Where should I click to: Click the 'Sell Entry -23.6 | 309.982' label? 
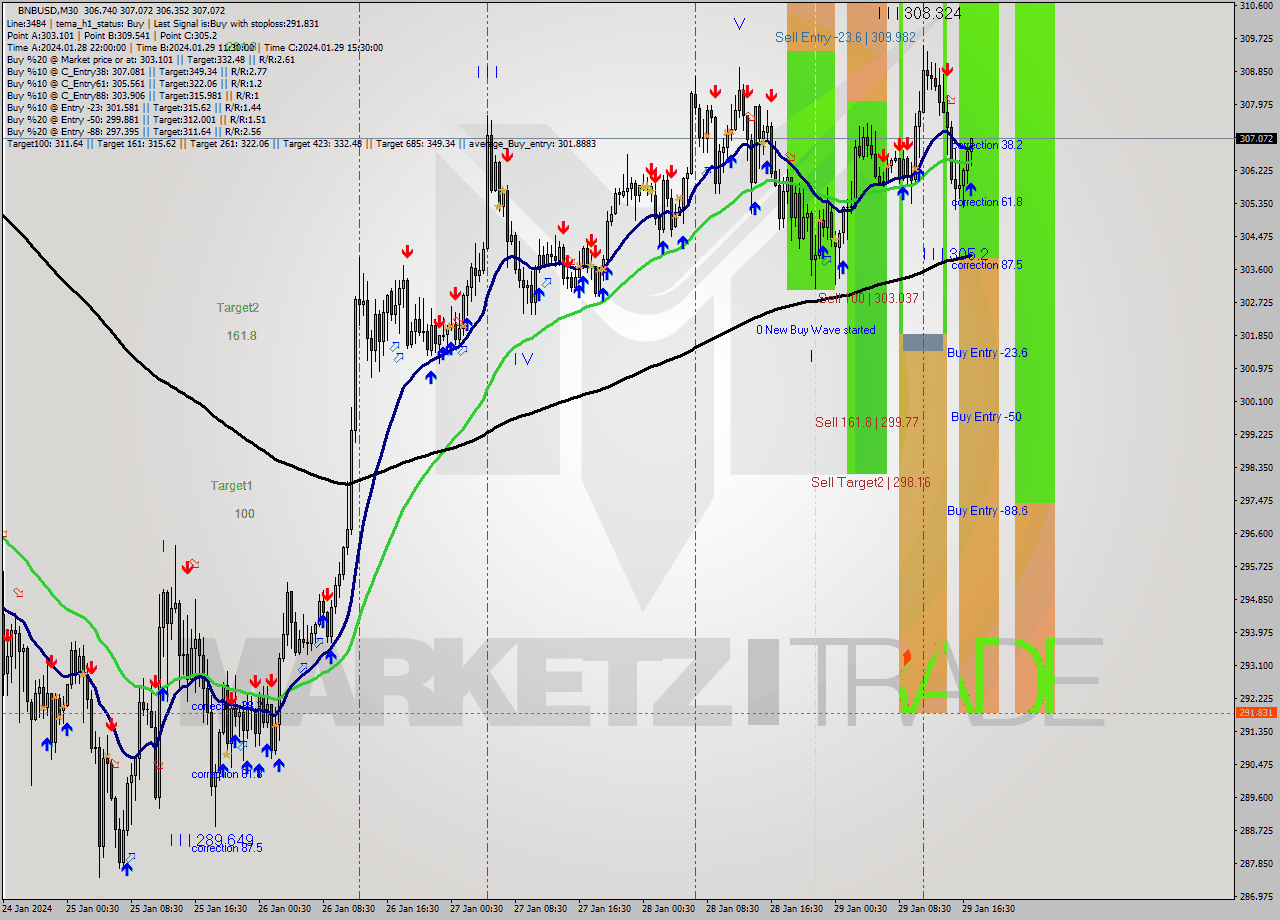point(845,37)
